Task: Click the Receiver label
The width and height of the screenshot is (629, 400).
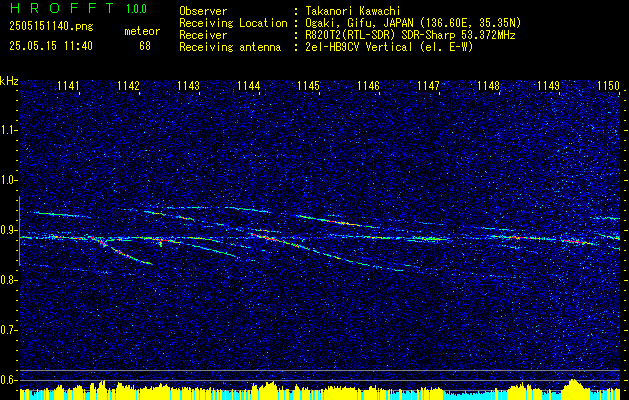Action: [x=203, y=35]
